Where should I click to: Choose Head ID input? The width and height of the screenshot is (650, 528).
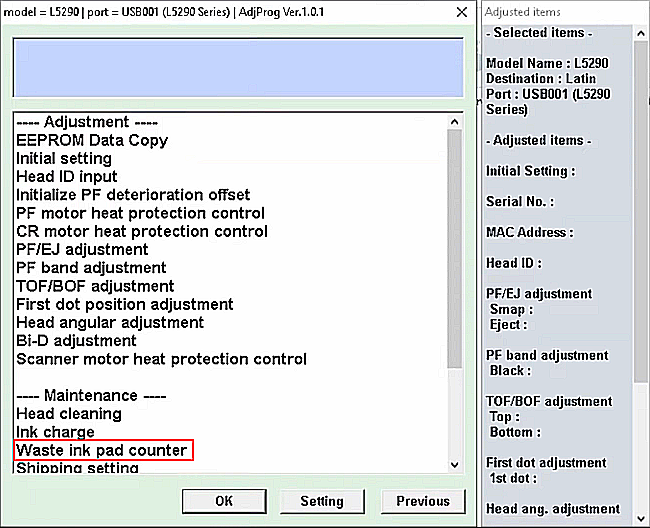click(x=67, y=177)
